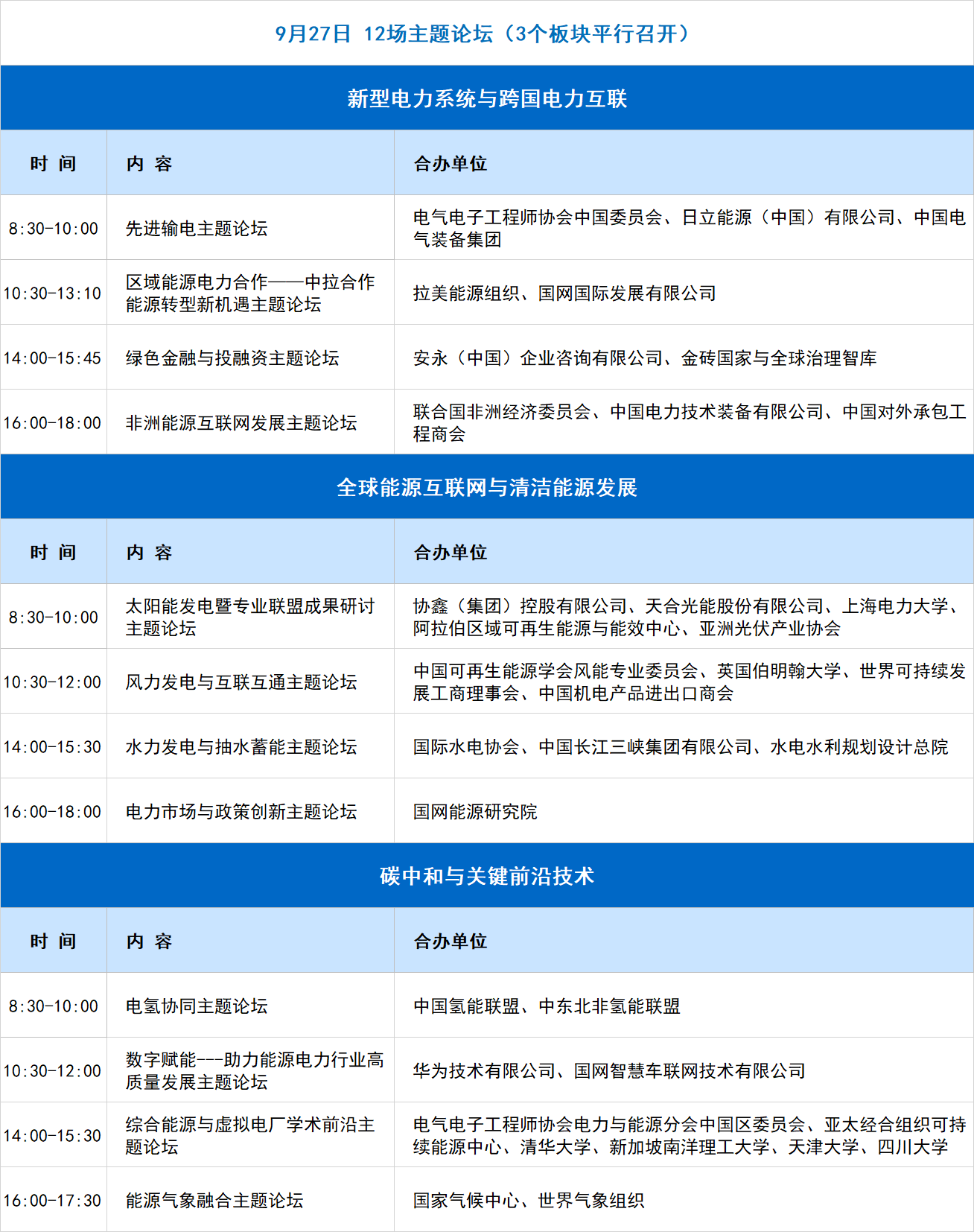Select the 水力发电与抽水蓄能主题论坛 entry
Image resolution: width=974 pixels, height=1232 pixels.
pyautogui.click(x=241, y=747)
